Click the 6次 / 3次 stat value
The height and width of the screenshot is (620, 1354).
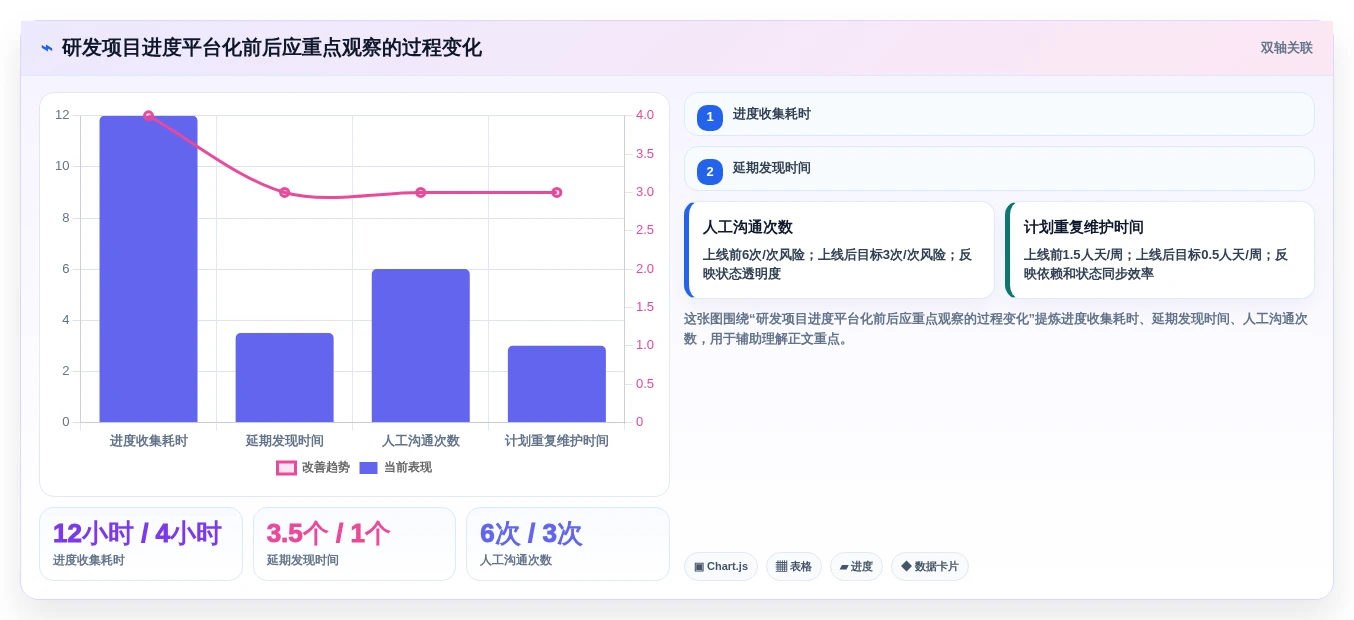pyautogui.click(x=530, y=533)
